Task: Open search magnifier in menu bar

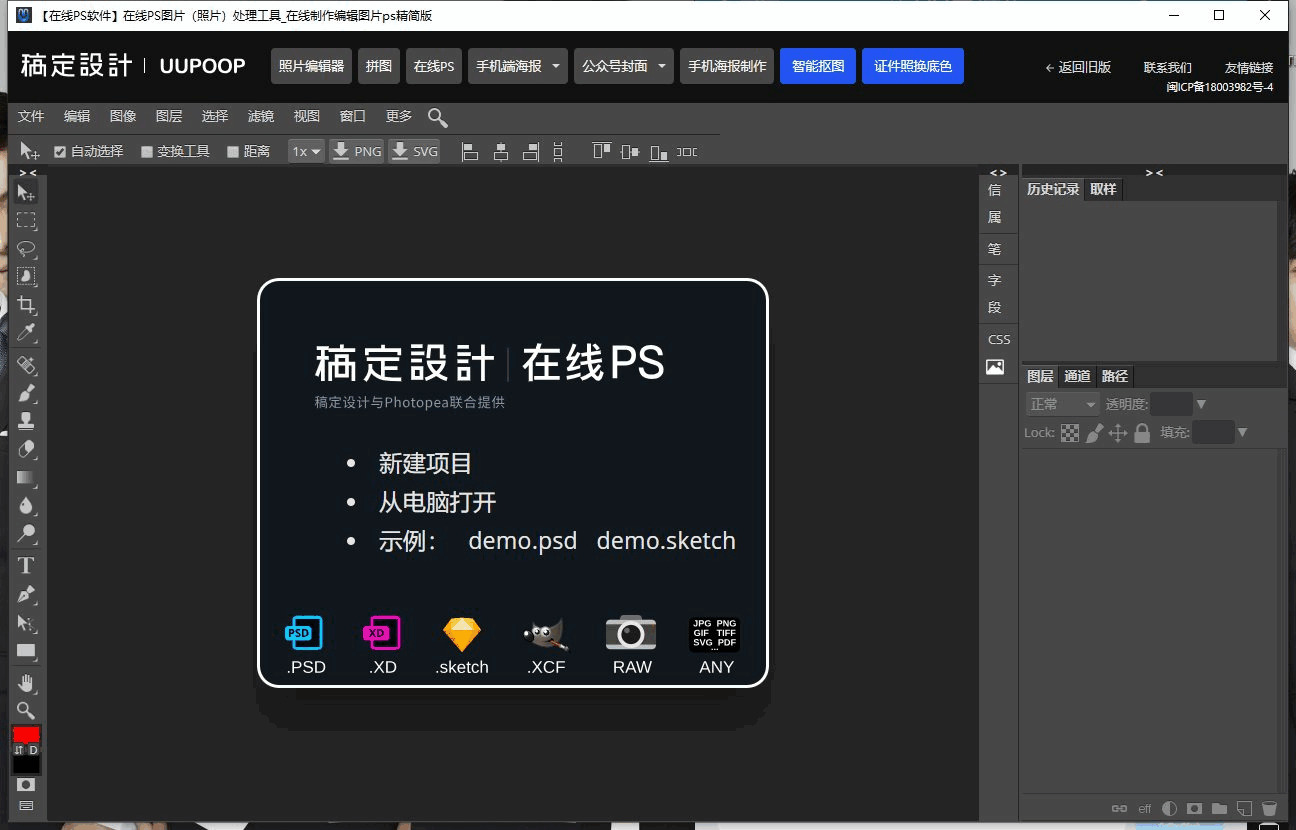Action: coord(437,117)
